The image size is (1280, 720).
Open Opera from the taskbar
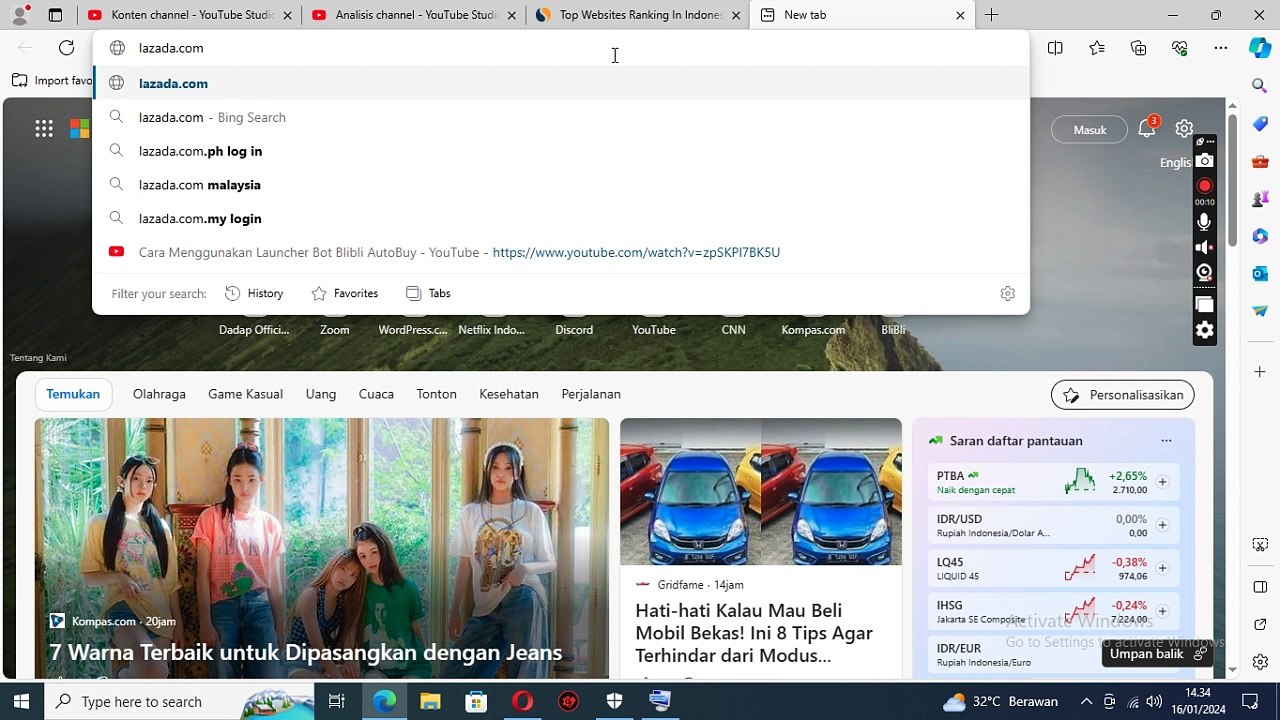522,701
